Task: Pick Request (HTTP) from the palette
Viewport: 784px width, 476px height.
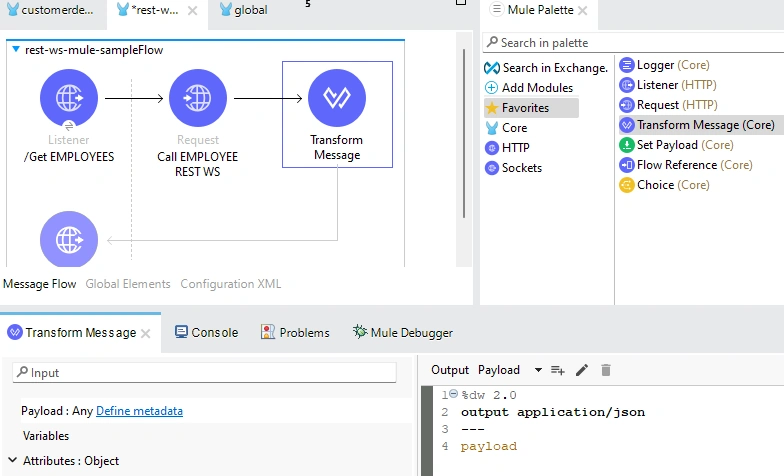Action: click(668, 104)
